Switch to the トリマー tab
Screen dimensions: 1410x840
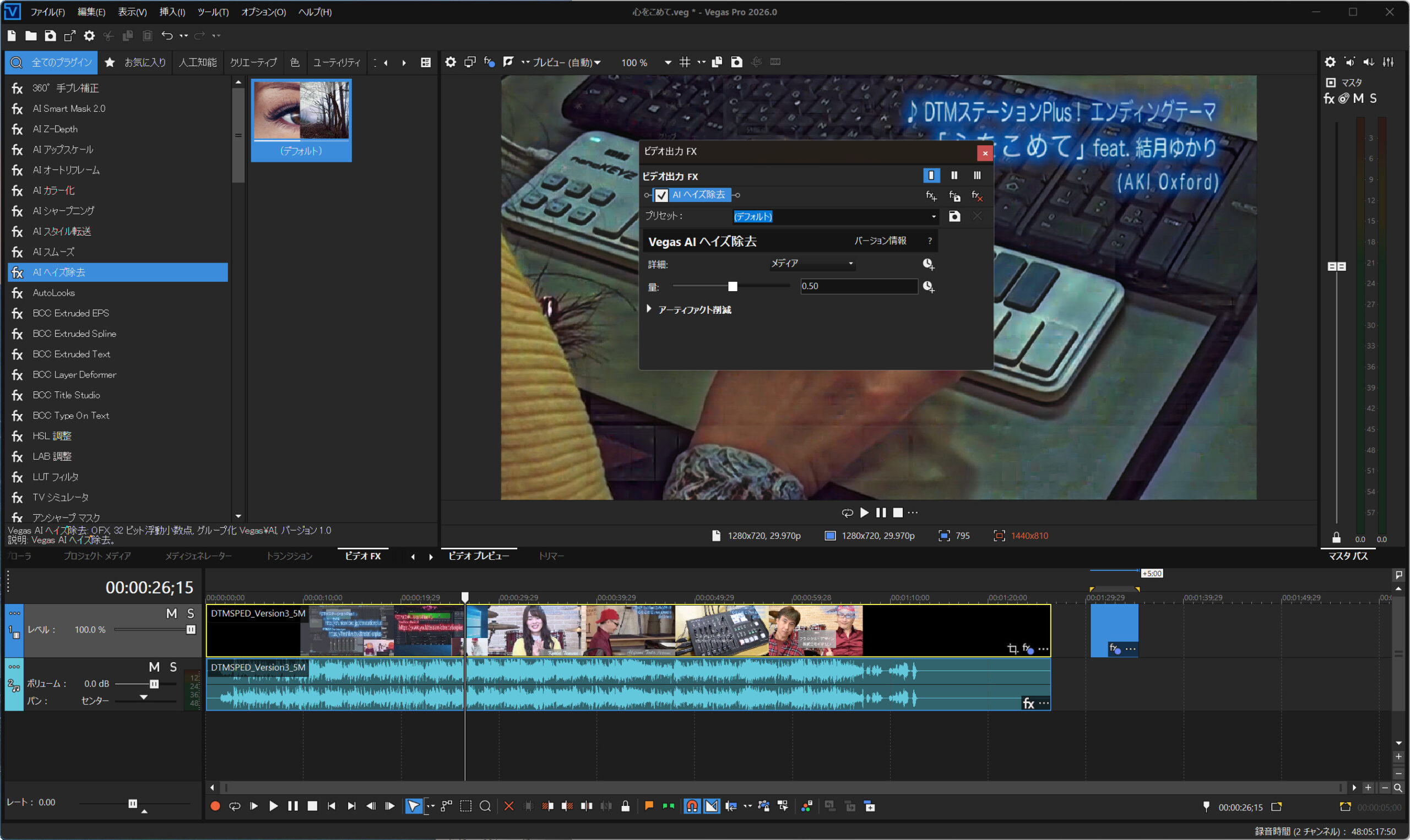(x=551, y=557)
